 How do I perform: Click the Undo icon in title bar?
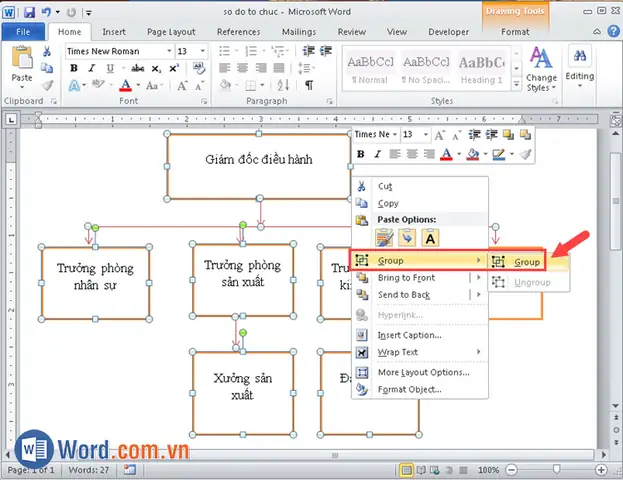tap(46, 12)
